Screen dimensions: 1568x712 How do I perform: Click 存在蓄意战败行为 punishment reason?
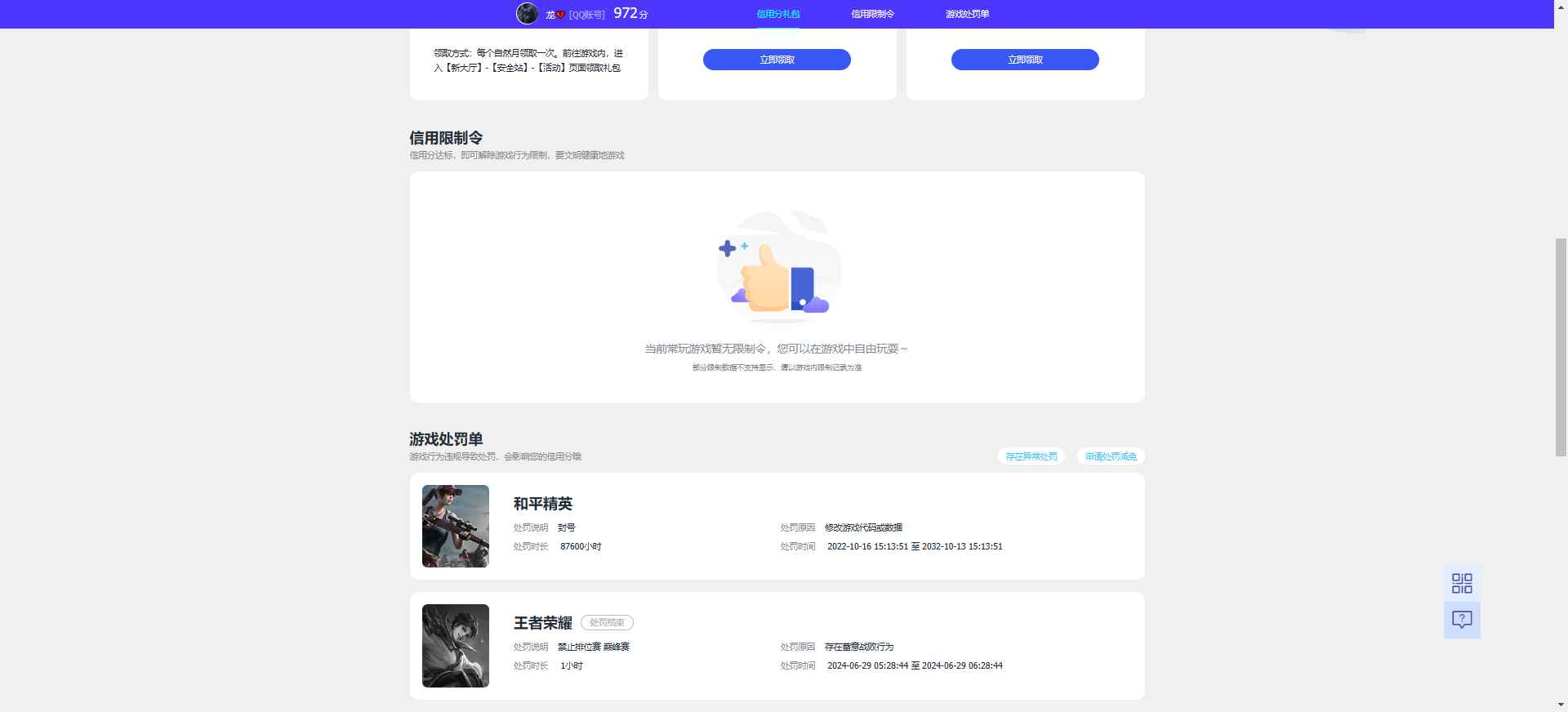[859, 647]
